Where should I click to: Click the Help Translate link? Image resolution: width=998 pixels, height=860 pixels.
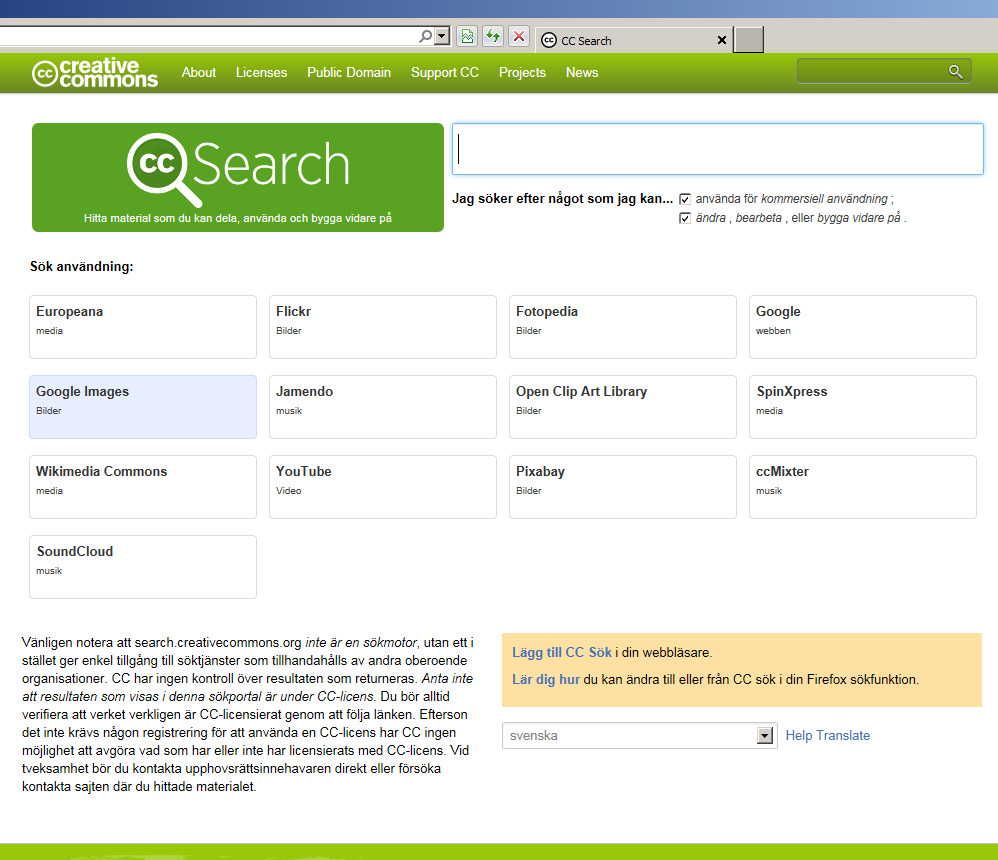pos(827,735)
